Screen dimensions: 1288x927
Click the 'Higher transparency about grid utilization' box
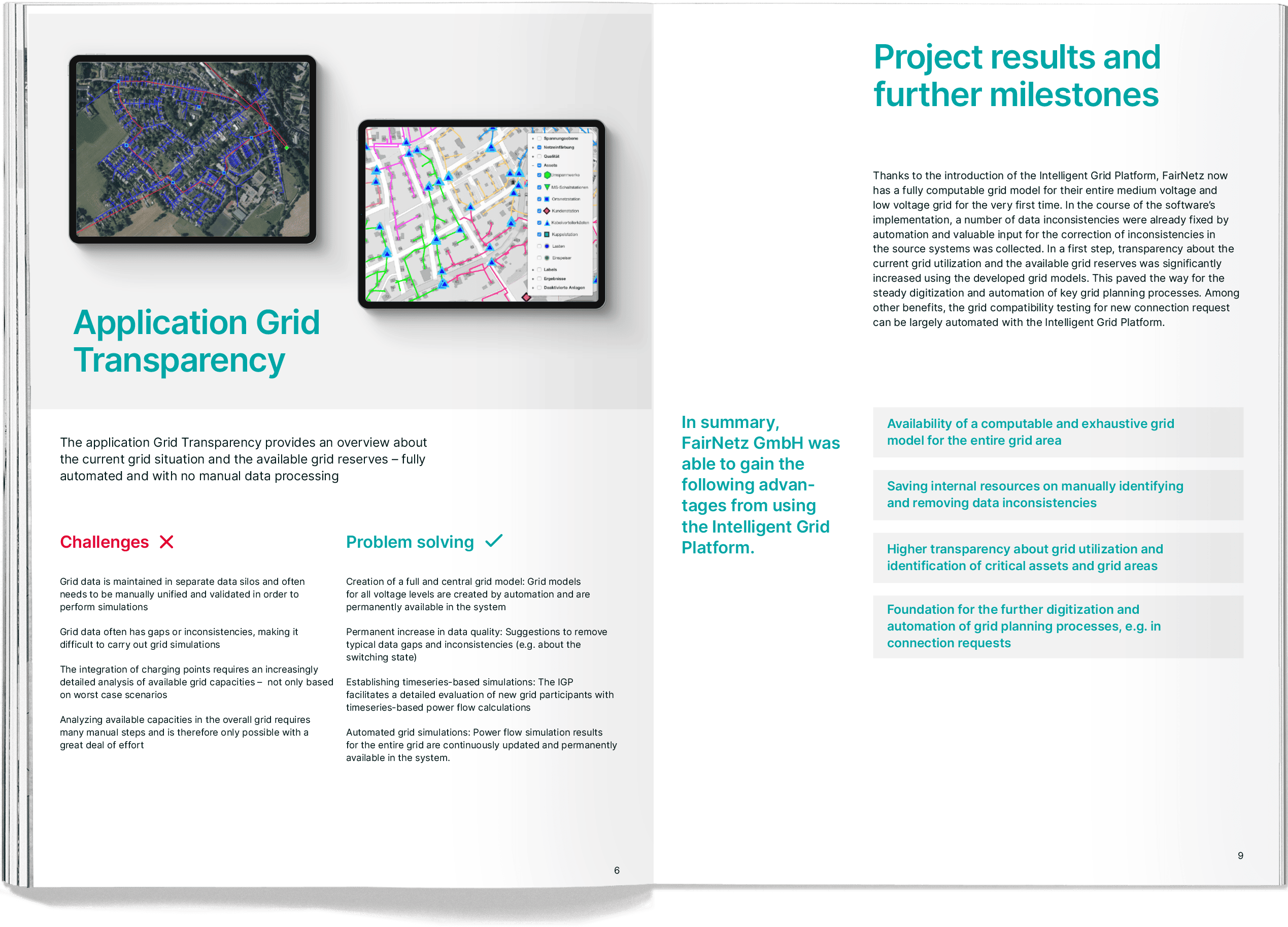(1058, 557)
